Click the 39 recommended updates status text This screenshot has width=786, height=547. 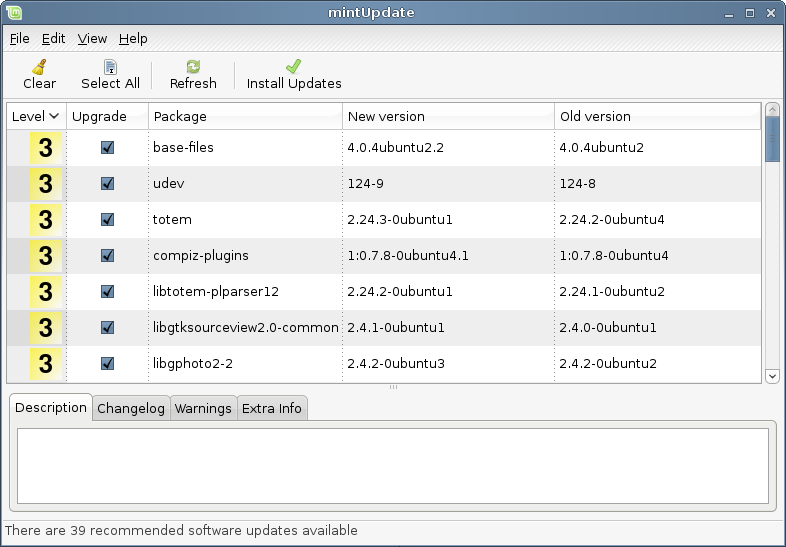pos(181,530)
